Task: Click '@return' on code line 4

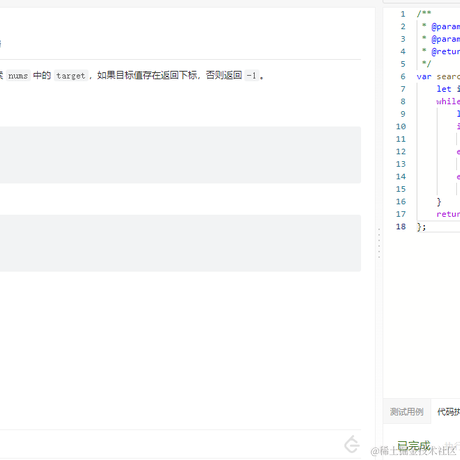Action: click(x=446, y=51)
